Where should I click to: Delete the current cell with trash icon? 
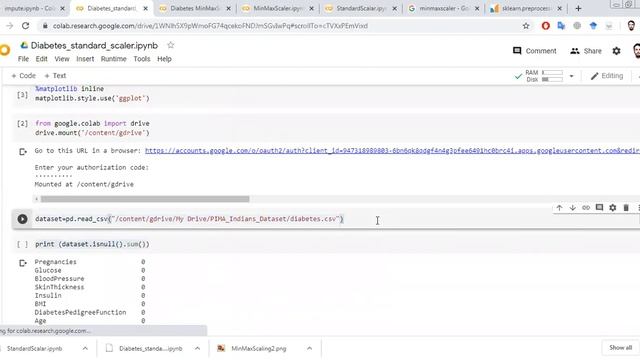[x=626, y=208]
